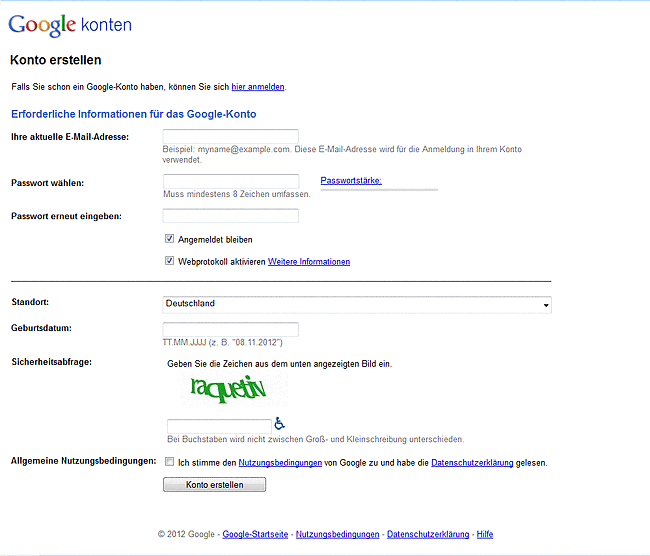Image resolution: width=650 pixels, height=556 pixels.
Task: Click the password strength meter bar
Action: 379,189
